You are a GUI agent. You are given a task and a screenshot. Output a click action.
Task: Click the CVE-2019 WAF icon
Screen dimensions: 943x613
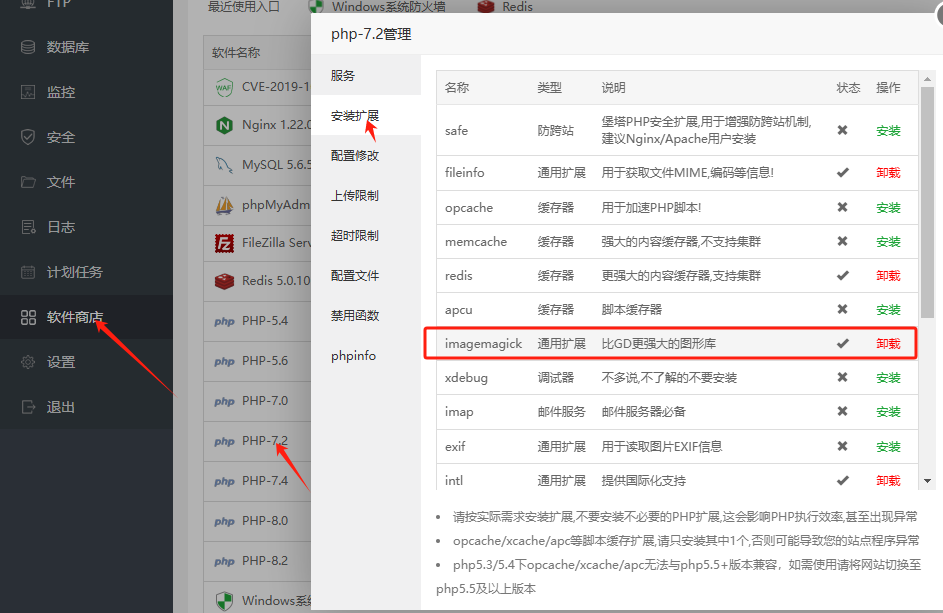224,88
